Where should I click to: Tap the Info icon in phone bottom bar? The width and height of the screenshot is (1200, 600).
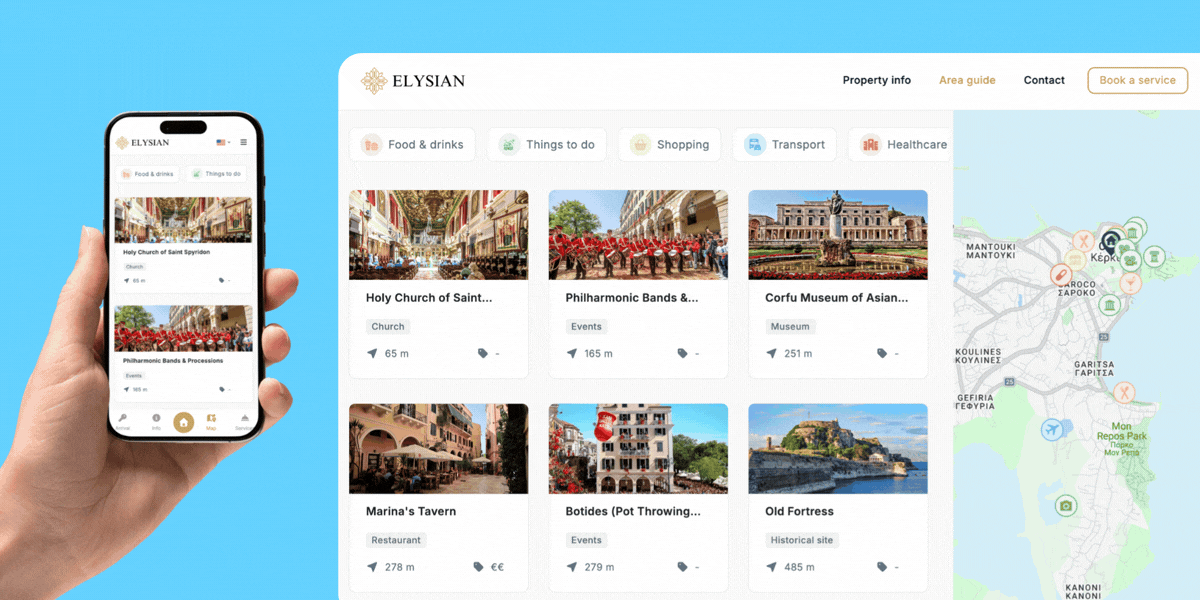point(156,420)
